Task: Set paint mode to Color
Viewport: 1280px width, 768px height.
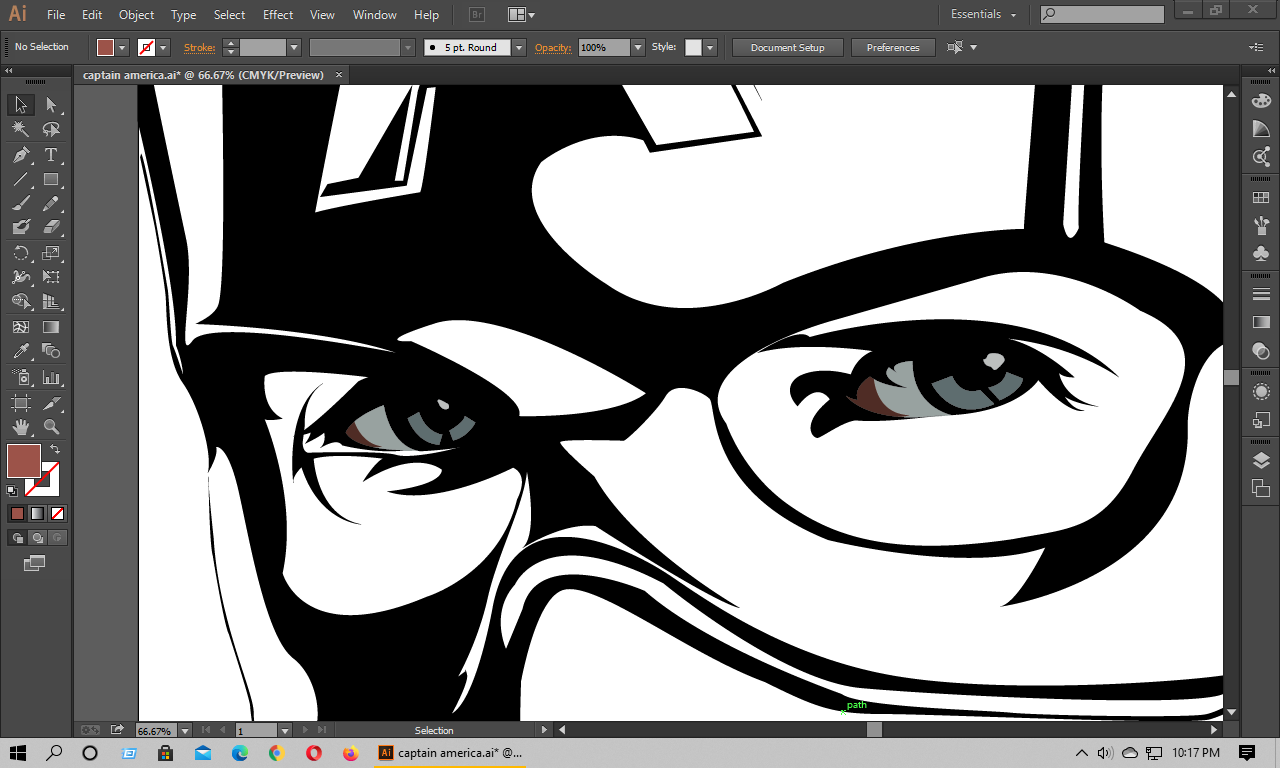Action: [x=17, y=513]
